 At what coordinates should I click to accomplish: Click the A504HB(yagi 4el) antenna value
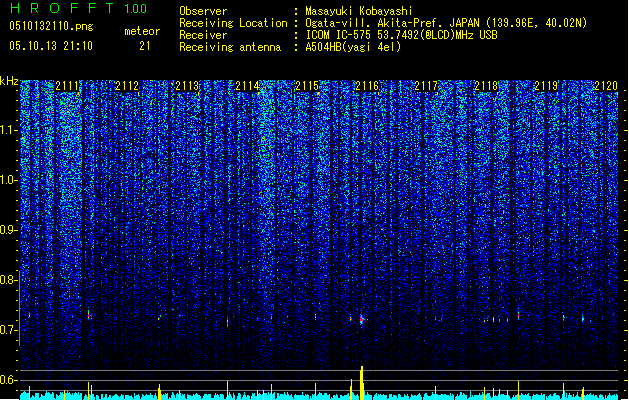click(353, 47)
